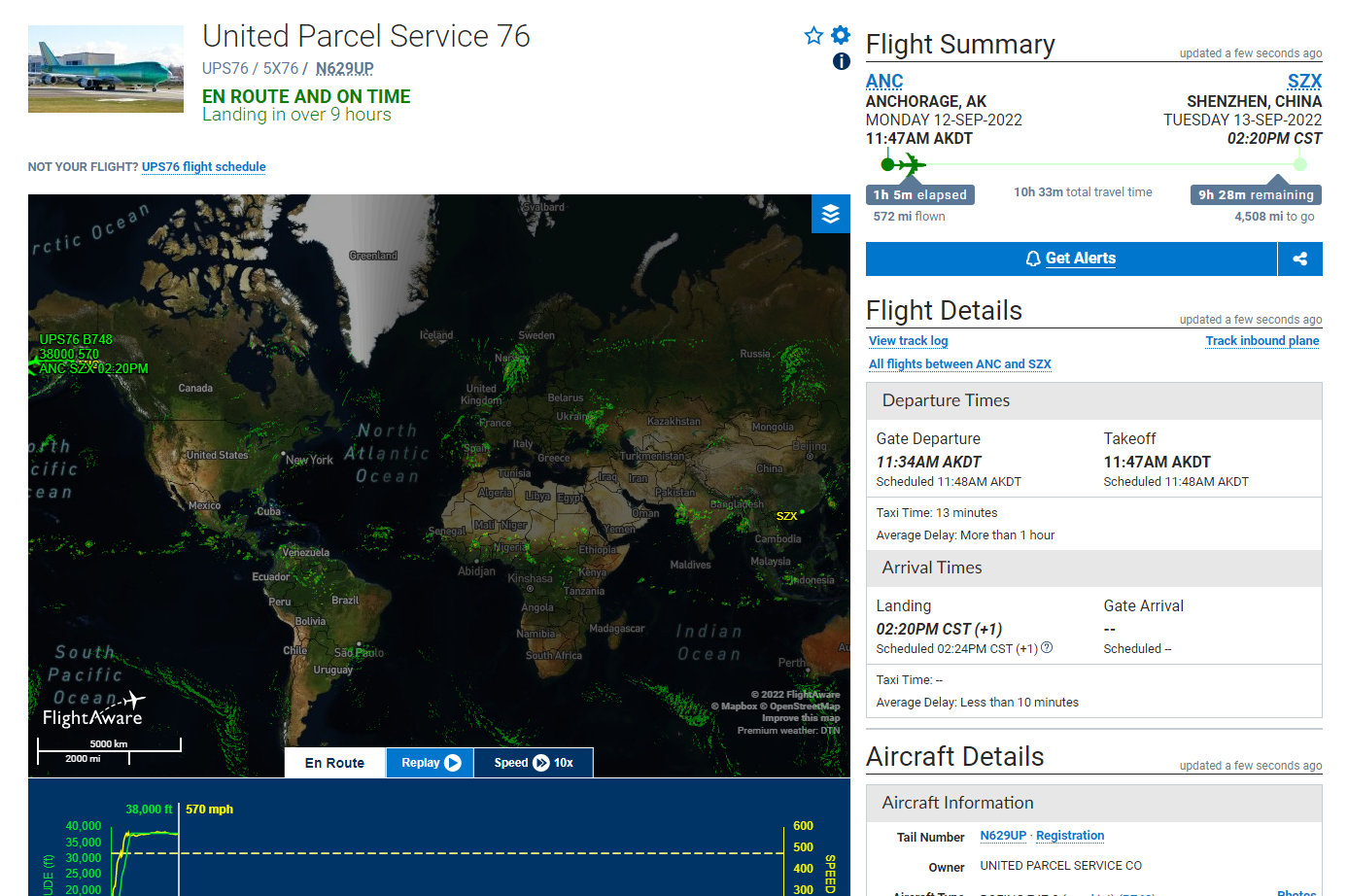
Task: Click 'Average Delay: Less than 10 minutes'
Action: pos(978,703)
